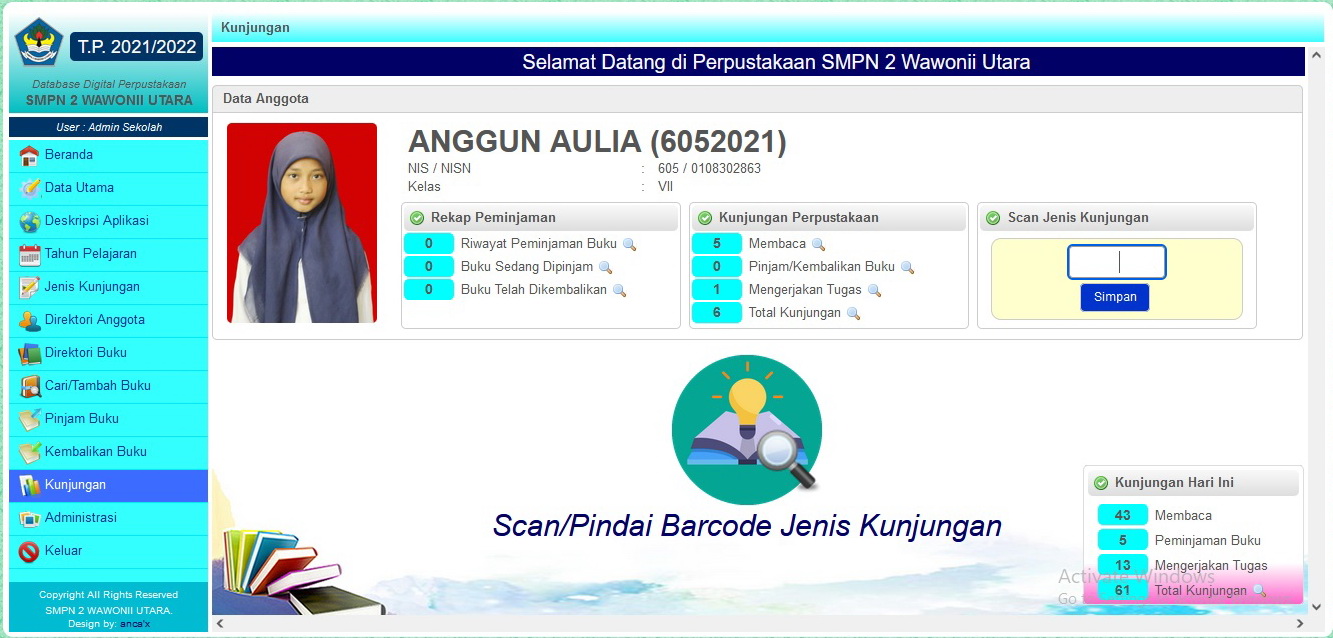Go to Pinjam Buku menu item

tap(81, 419)
